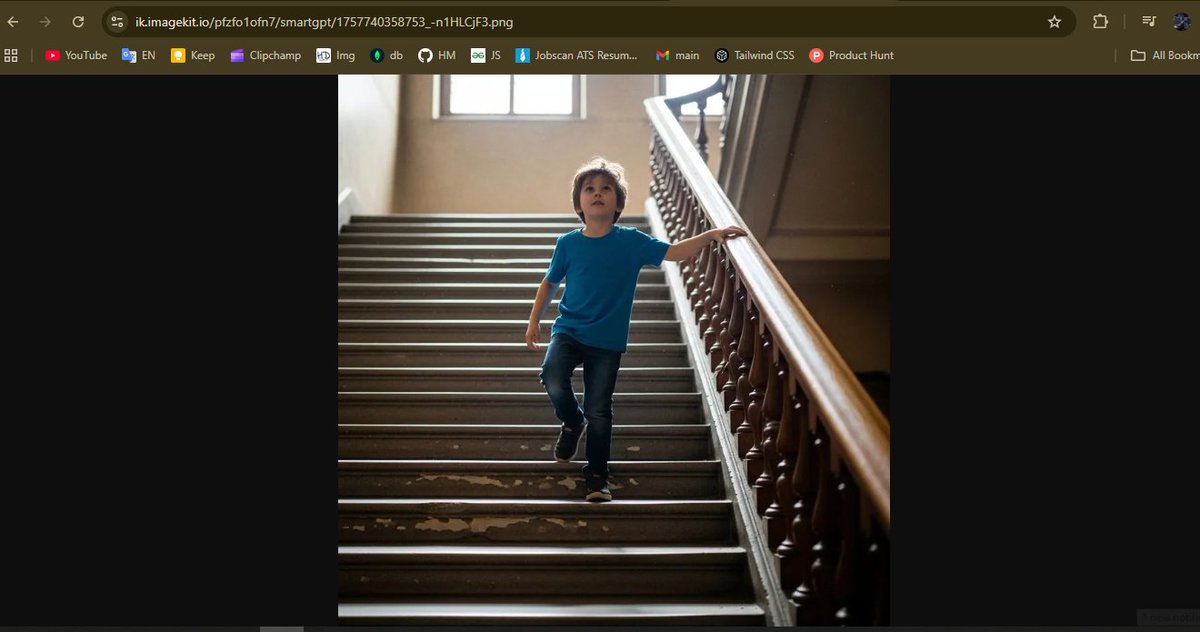The height and width of the screenshot is (632, 1200).
Task: Open the All Bookmarks folder
Action: (1165, 55)
